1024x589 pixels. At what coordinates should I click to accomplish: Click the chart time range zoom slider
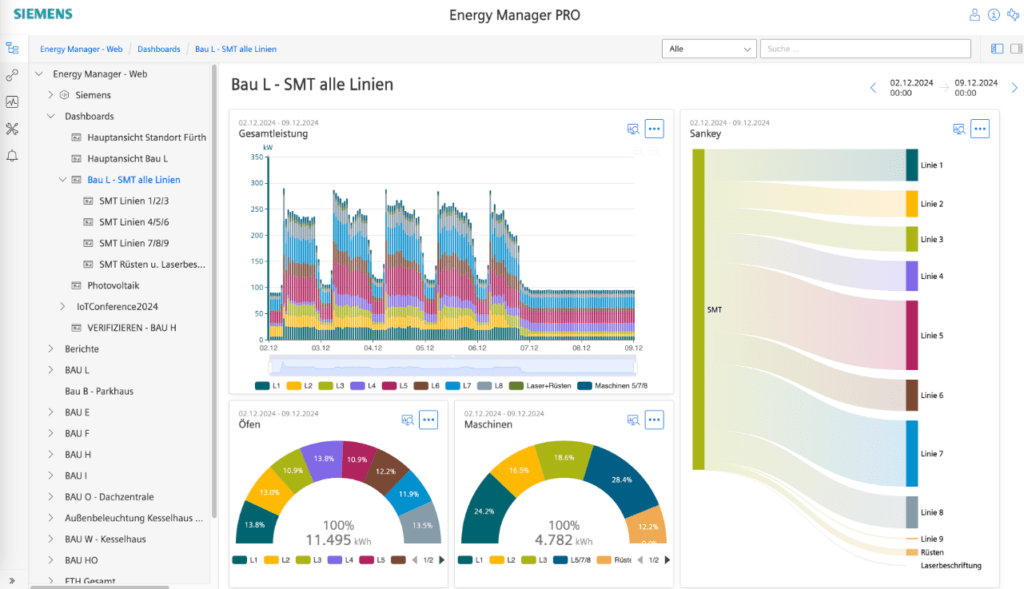tap(453, 366)
